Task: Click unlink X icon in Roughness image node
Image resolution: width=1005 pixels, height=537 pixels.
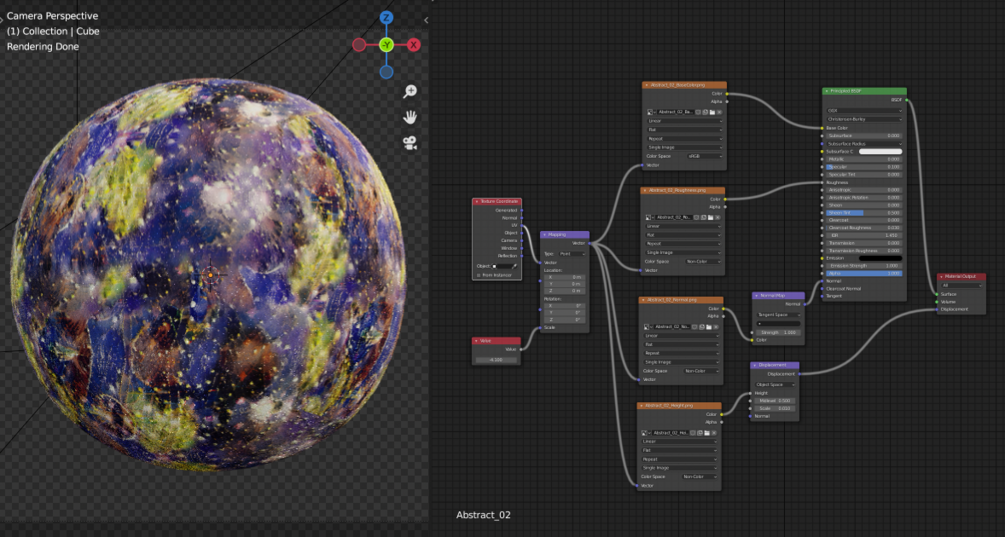Action: pyautogui.click(x=718, y=217)
